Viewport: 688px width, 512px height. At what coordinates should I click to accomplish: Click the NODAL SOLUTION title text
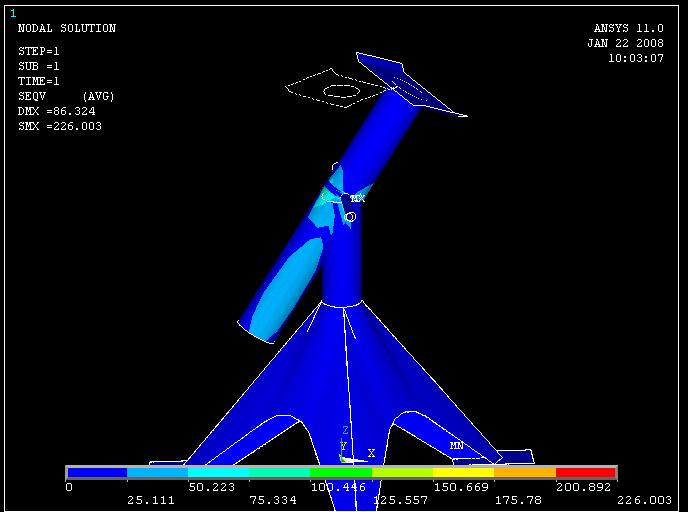click(67, 29)
